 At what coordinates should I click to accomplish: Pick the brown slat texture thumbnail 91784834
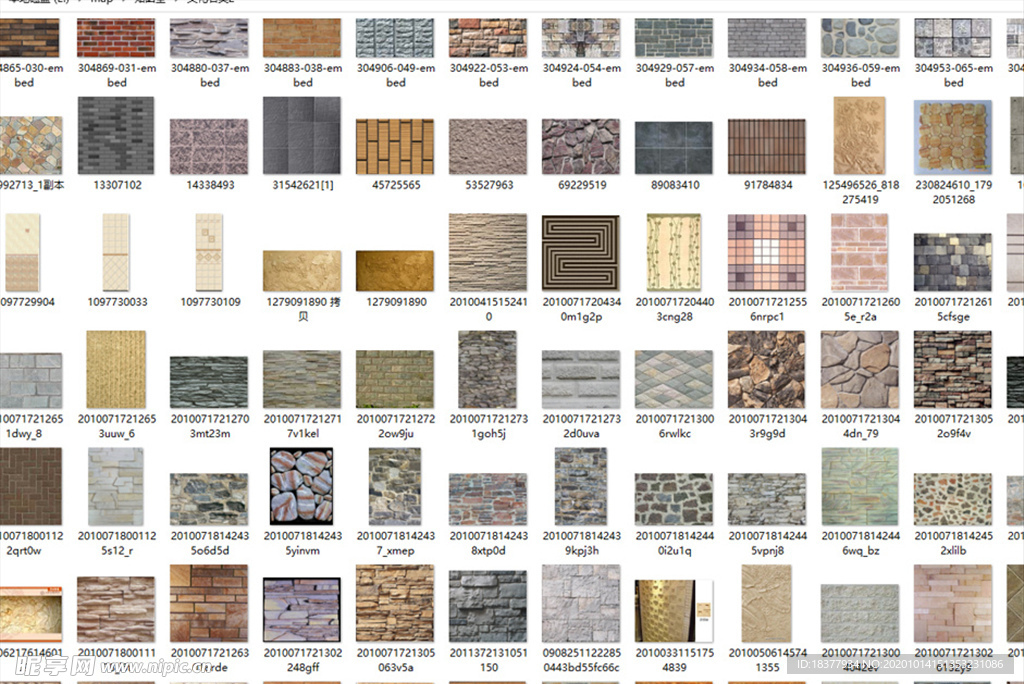pyautogui.click(x=767, y=146)
